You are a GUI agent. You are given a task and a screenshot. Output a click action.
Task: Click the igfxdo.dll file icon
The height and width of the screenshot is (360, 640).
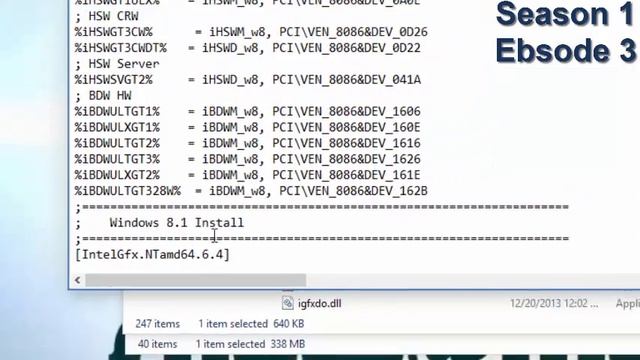coord(287,303)
